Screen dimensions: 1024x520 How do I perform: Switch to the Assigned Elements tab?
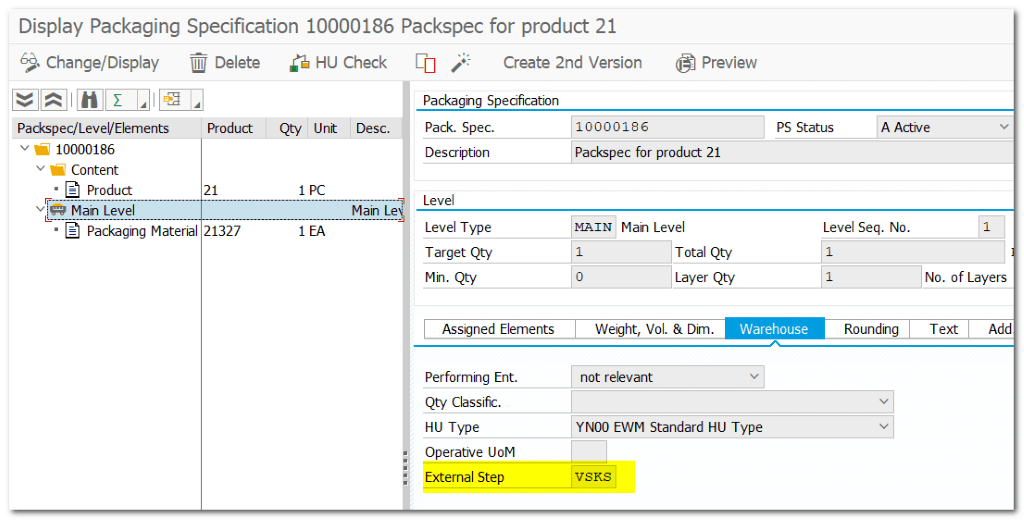[498, 329]
